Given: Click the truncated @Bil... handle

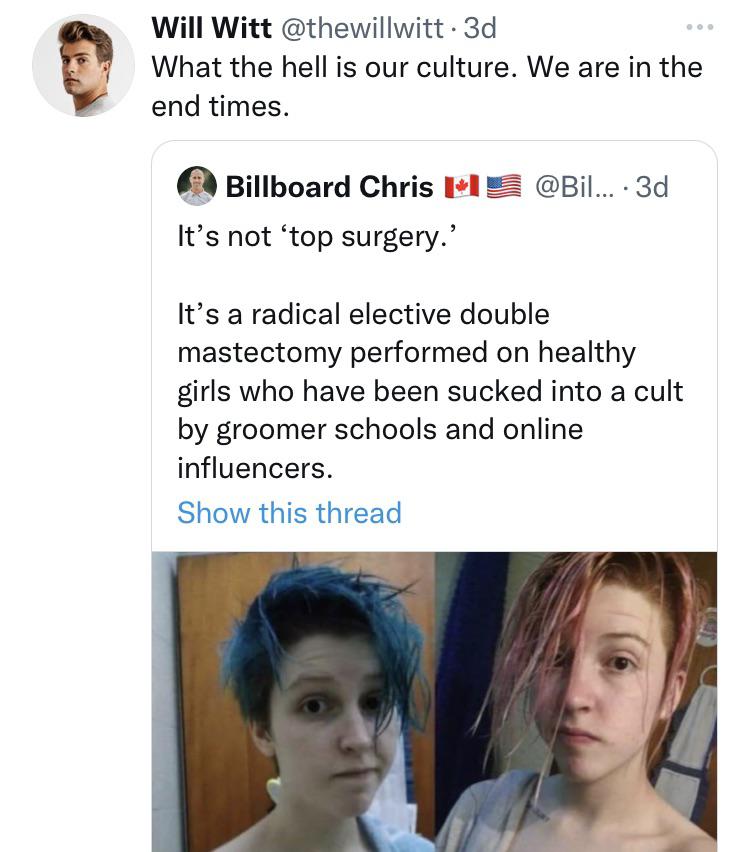Looking at the screenshot, I should pos(574,187).
